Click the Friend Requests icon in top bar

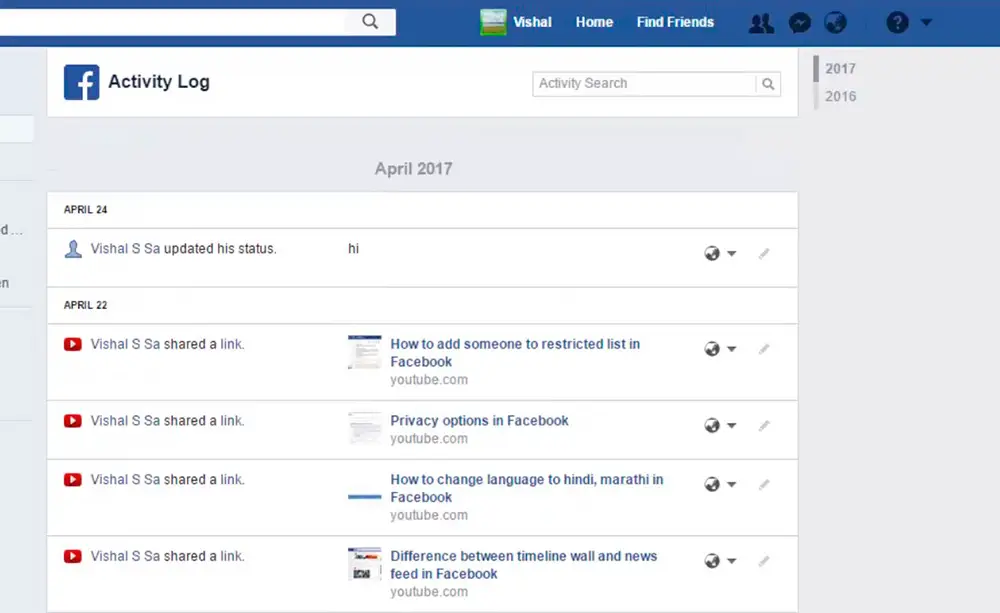coord(761,22)
